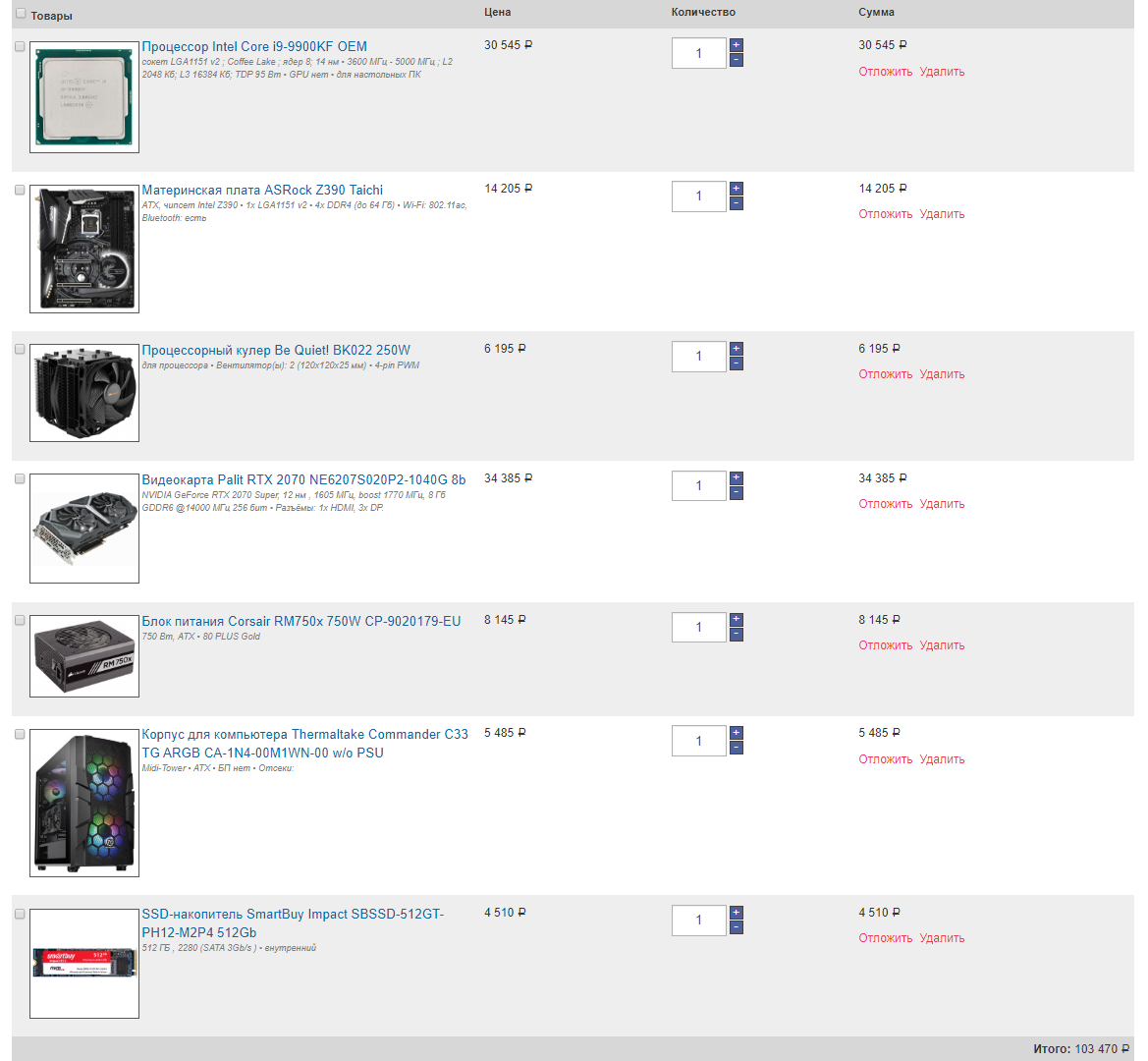The width and height of the screenshot is (1148, 1061).
Task: Check the Intel Core i9-9900KF row checkbox
Action: pos(20,46)
